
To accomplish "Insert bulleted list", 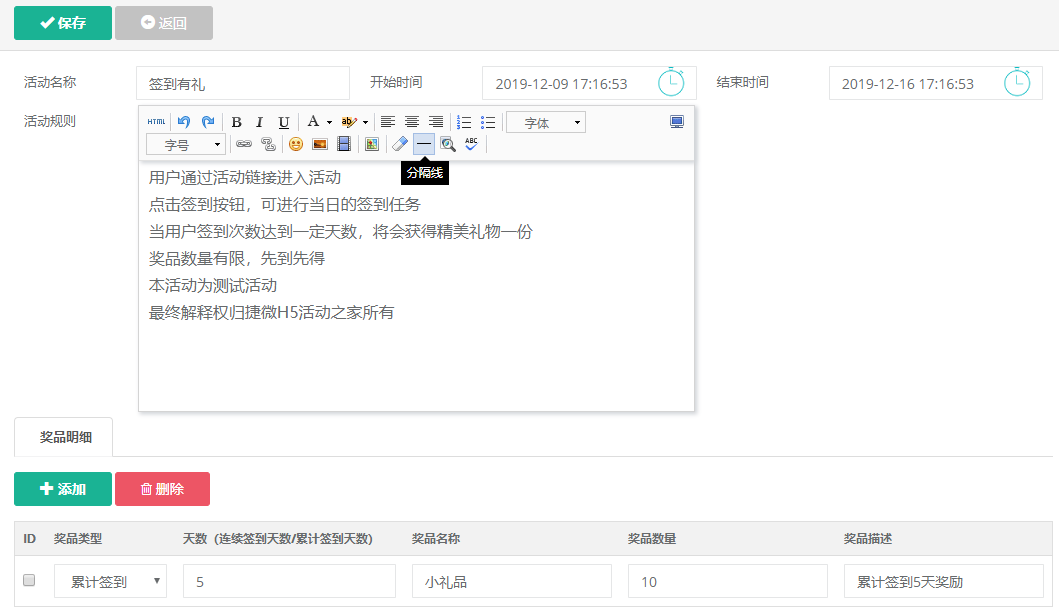I will [488, 122].
